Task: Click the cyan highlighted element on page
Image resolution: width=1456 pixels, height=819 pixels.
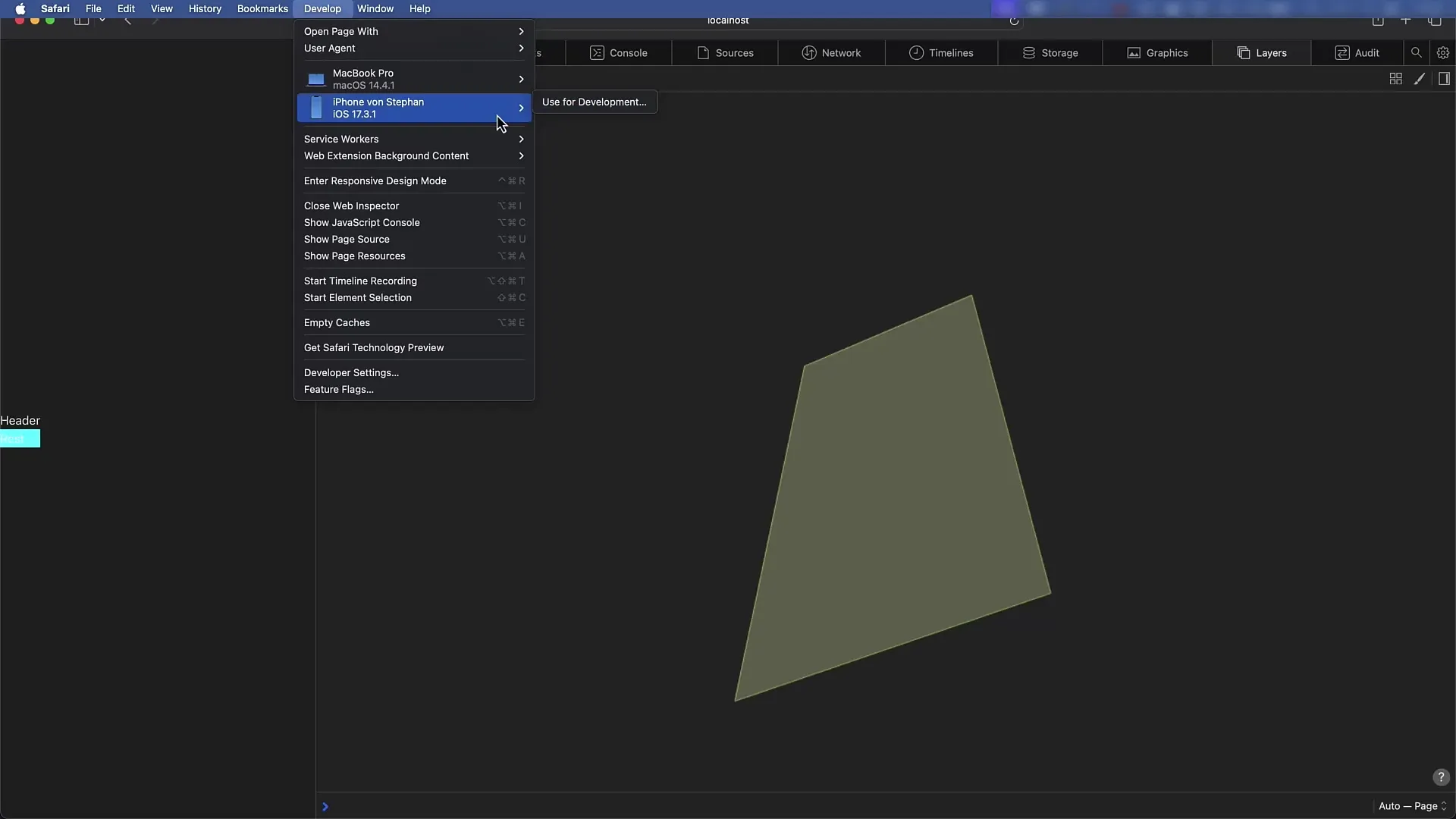Action: [20, 438]
